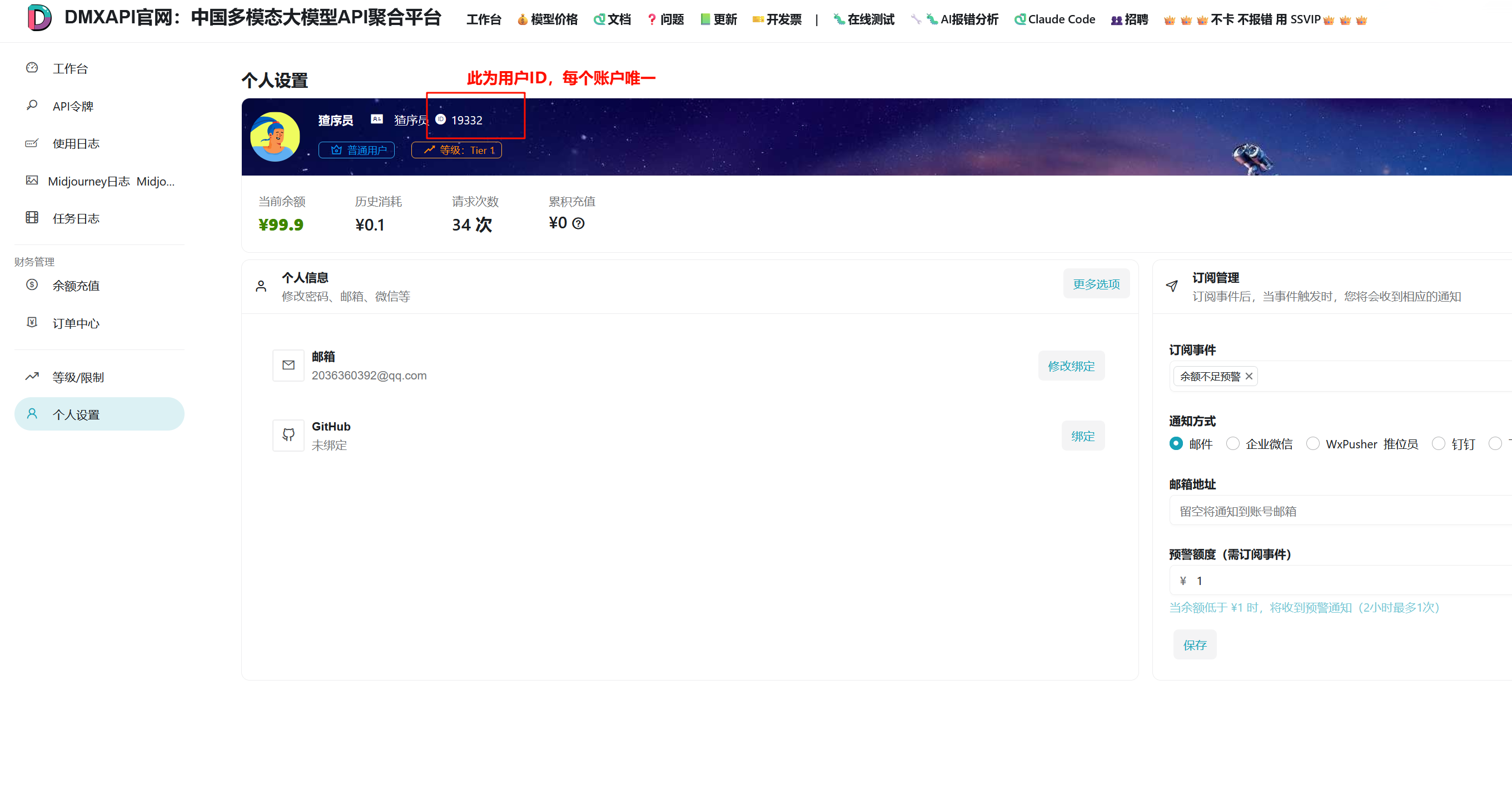Click the DMXAPI logo
Image resolution: width=1512 pixels, height=790 pixels.
point(39,18)
